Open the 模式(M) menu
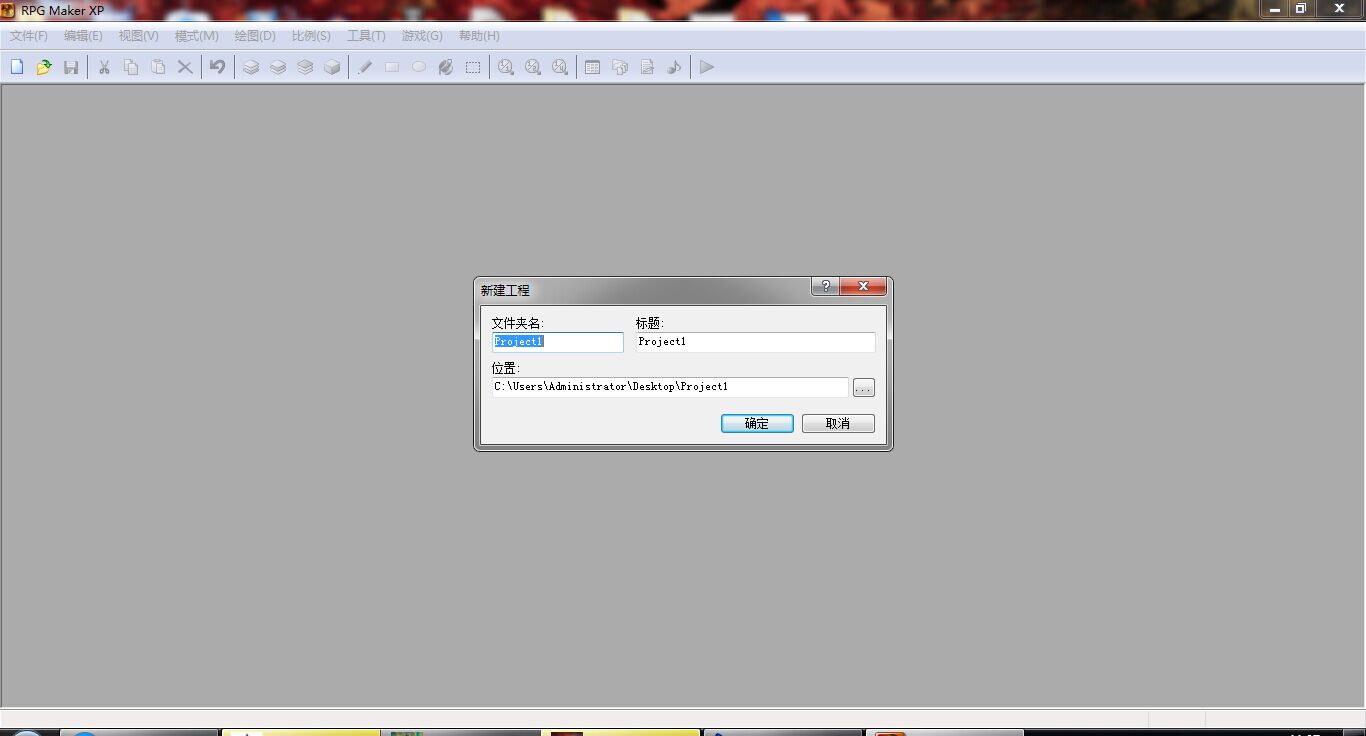 pyautogui.click(x=196, y=36)
